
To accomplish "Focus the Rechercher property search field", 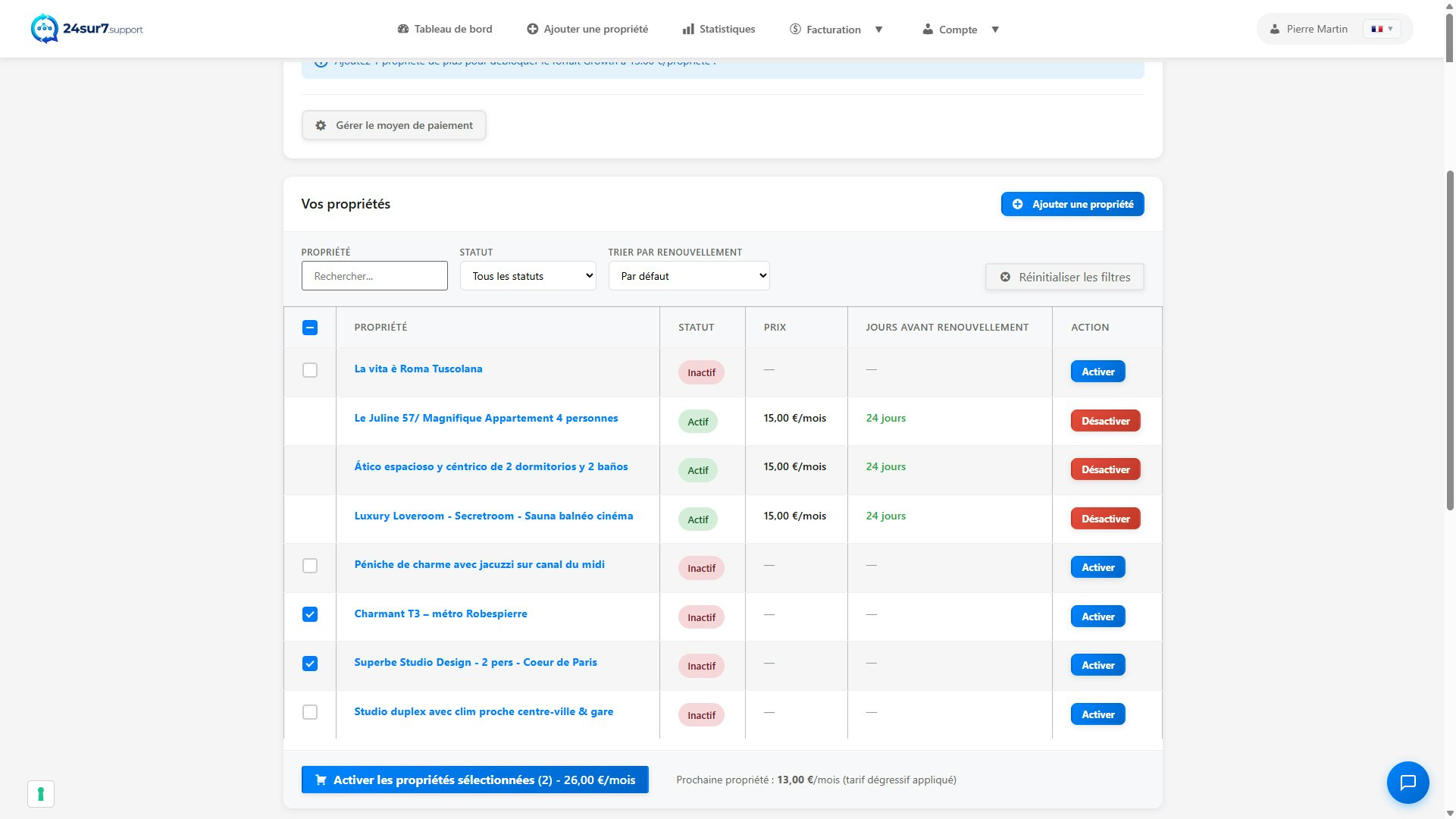I will (374, 276).
